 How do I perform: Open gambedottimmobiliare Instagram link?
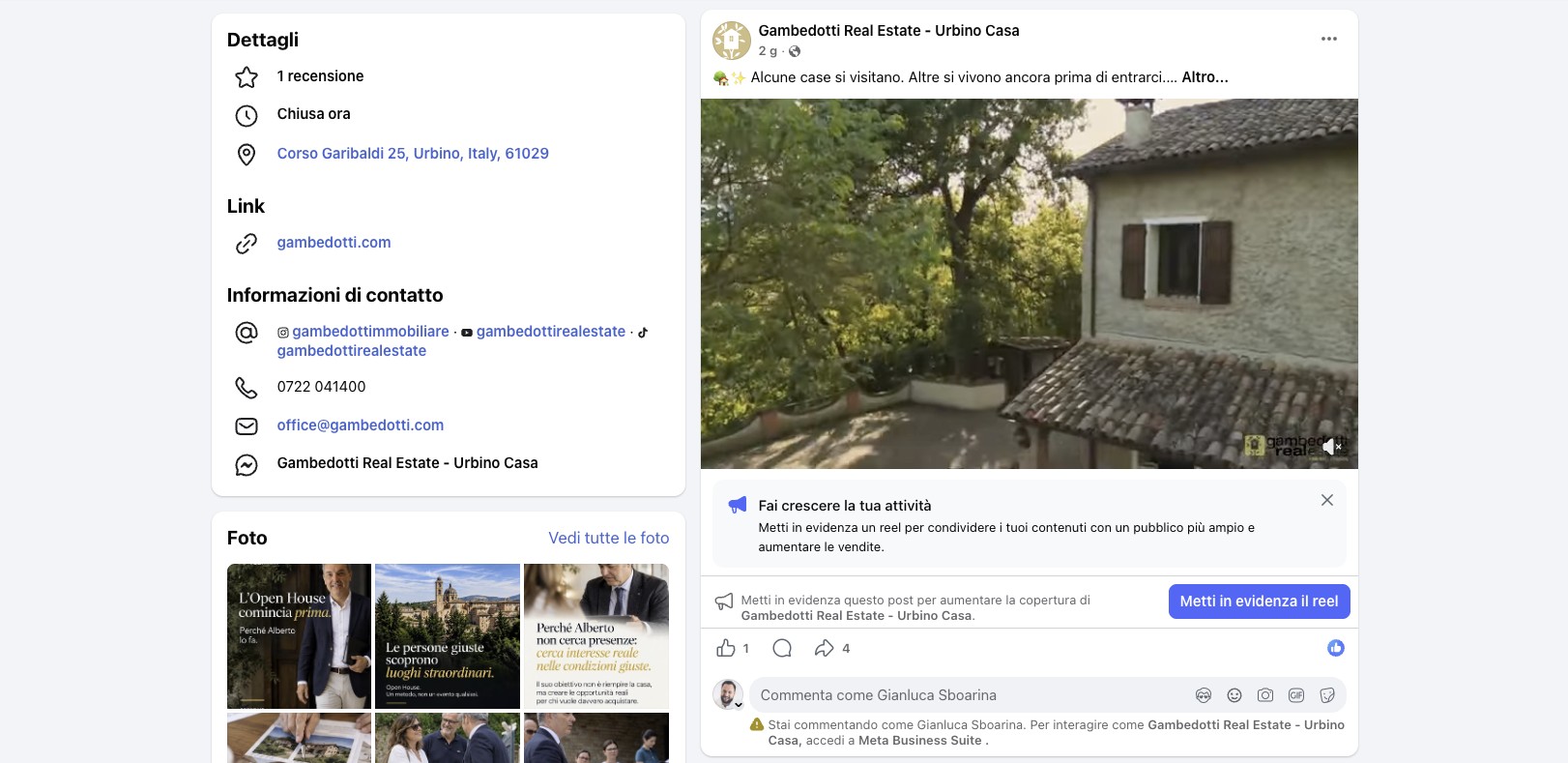point(370,332)
